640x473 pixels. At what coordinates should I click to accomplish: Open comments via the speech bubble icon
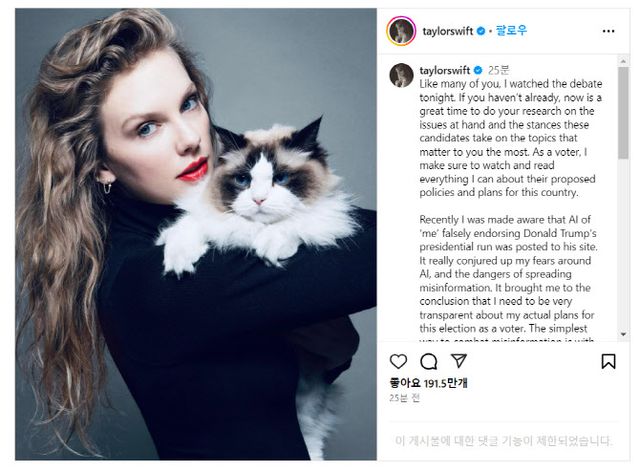coord(429,361)
